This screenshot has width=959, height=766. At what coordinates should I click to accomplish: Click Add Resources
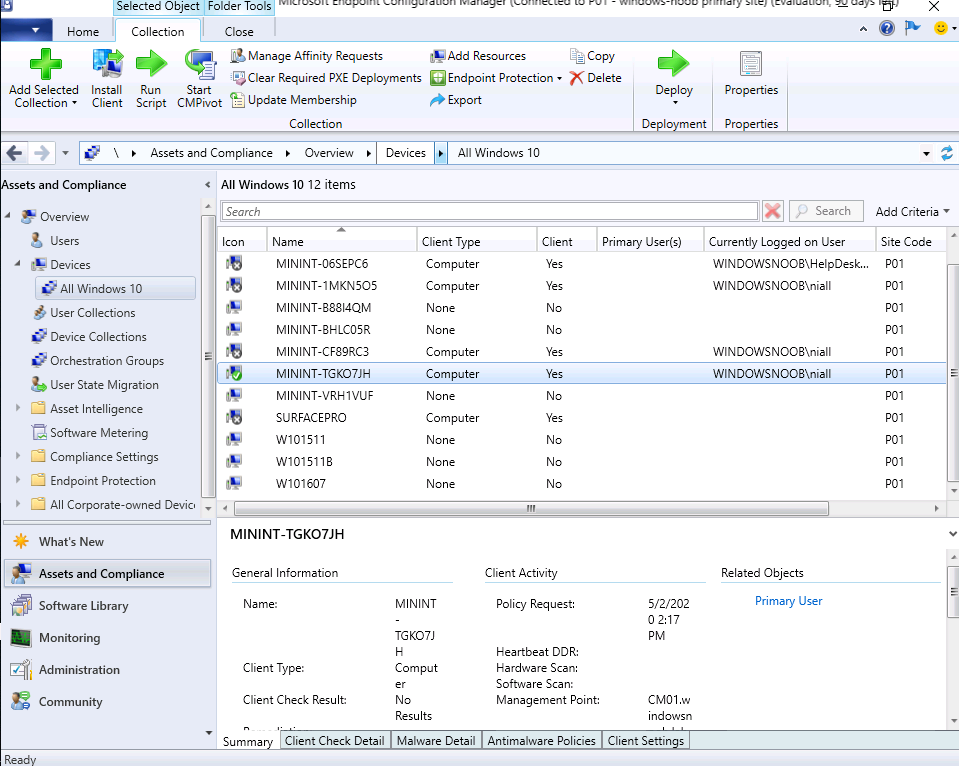pos(478,56)
